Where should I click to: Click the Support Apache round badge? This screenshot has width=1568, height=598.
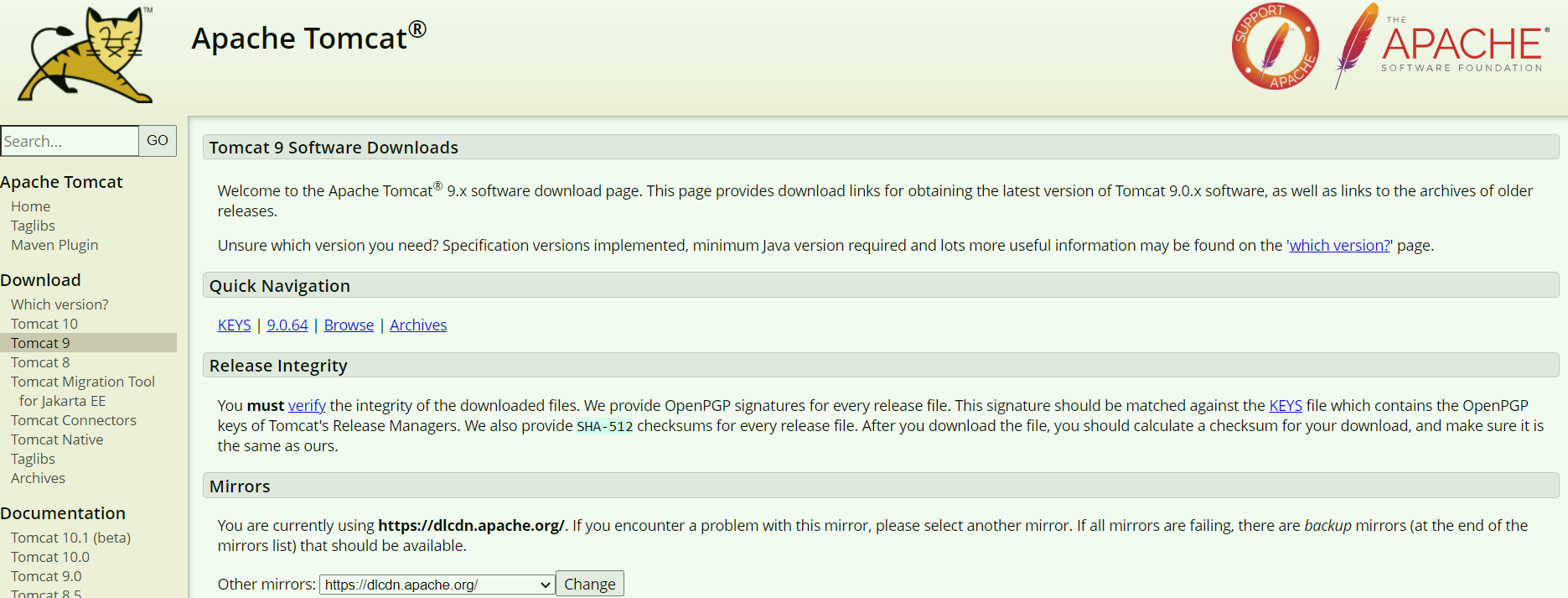pos(1275,46)
